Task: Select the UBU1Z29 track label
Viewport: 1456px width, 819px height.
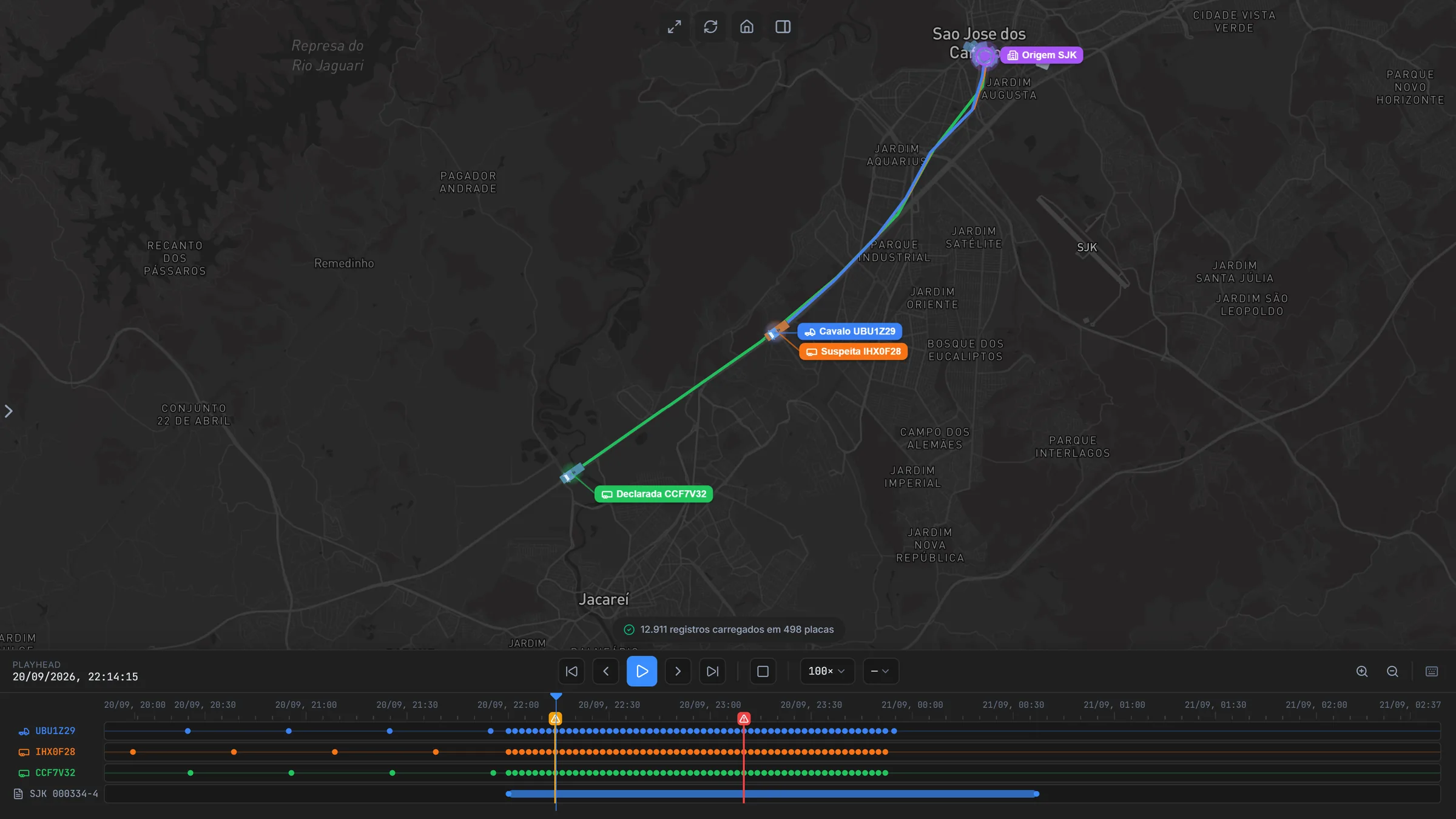Action: [x=55, y=731]
